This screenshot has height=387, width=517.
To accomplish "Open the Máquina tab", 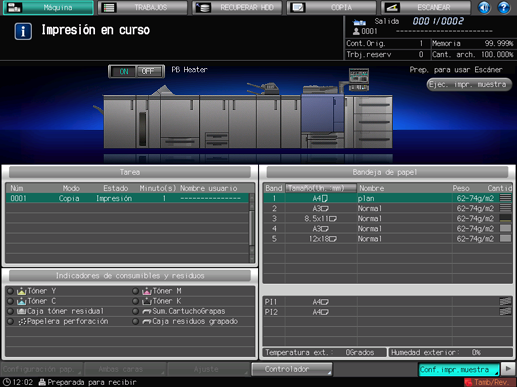I will (x=48, y=7).
